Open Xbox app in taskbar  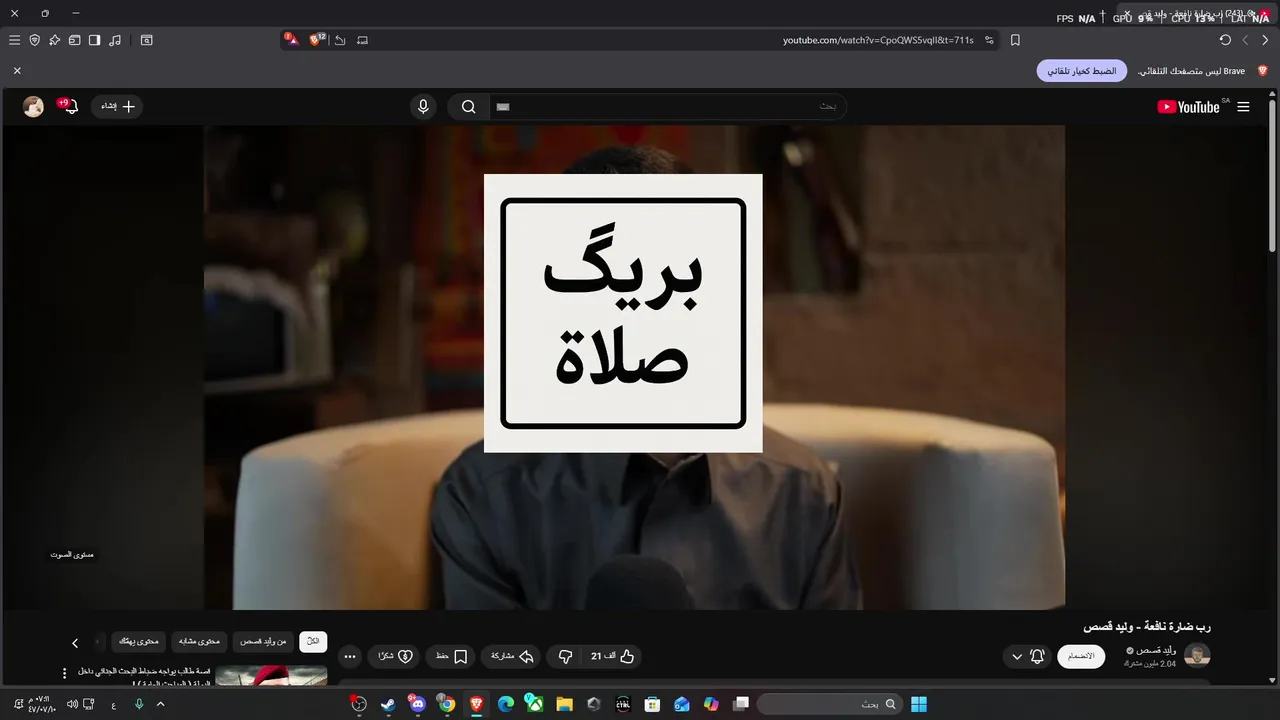[535, 704]
